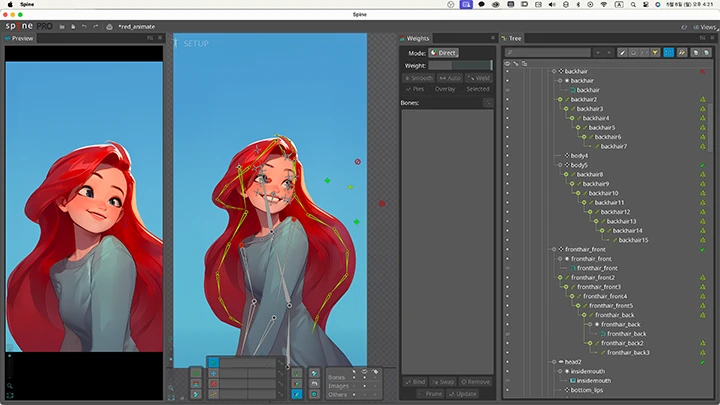Open the Spine menu in macOS menu bar

[27, 4]
